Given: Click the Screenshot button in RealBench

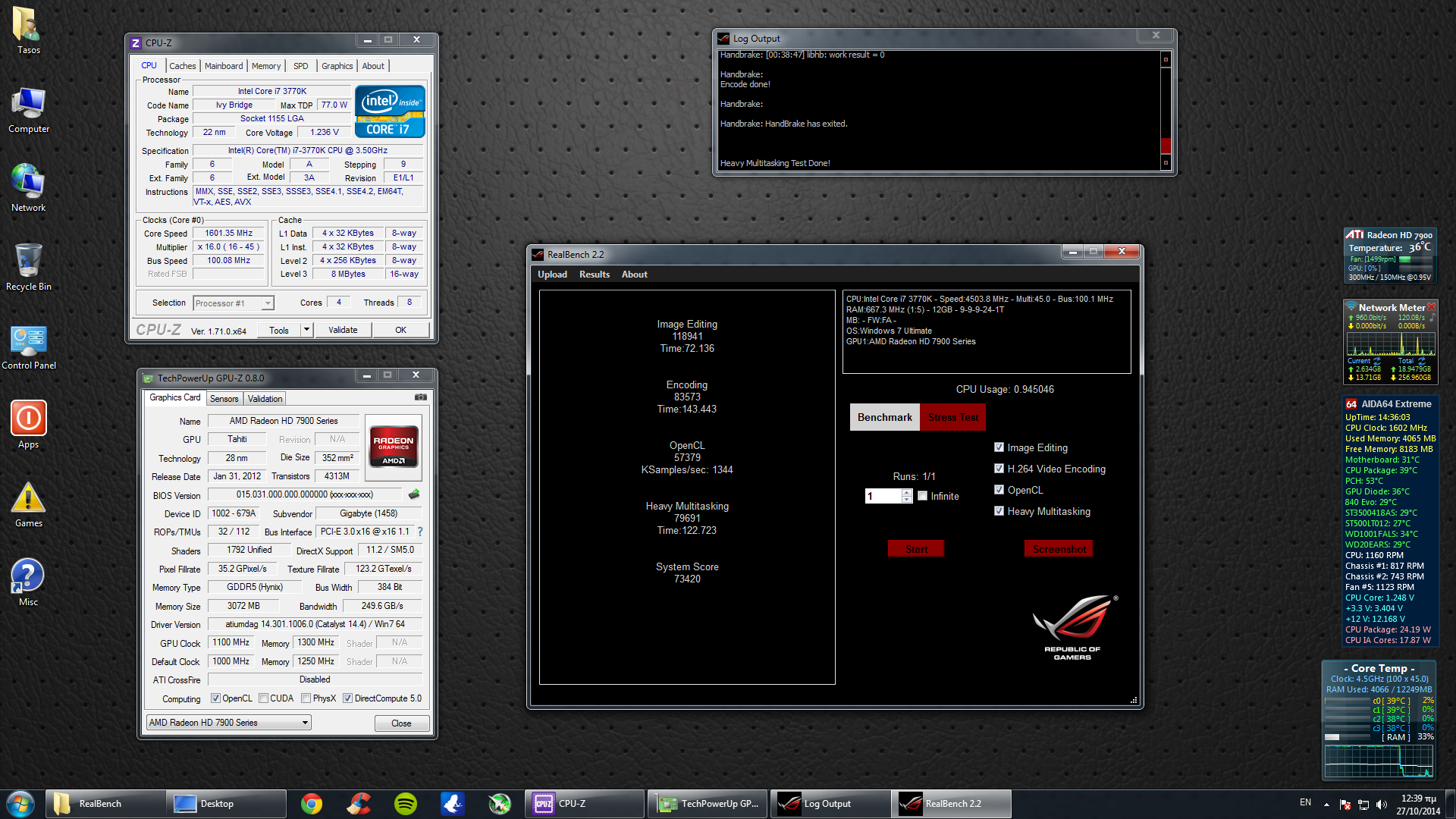Looking at the screenshot, I should tap(1059, 549).
